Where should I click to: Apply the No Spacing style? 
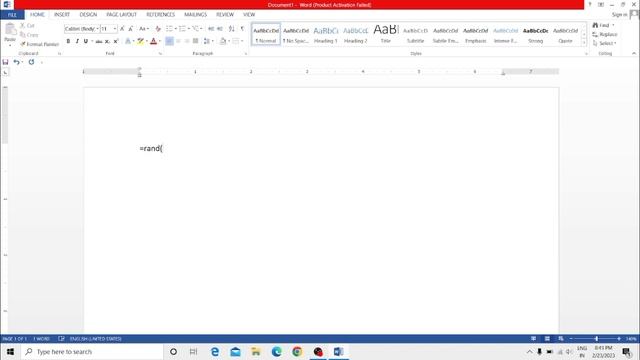point(296,34)
